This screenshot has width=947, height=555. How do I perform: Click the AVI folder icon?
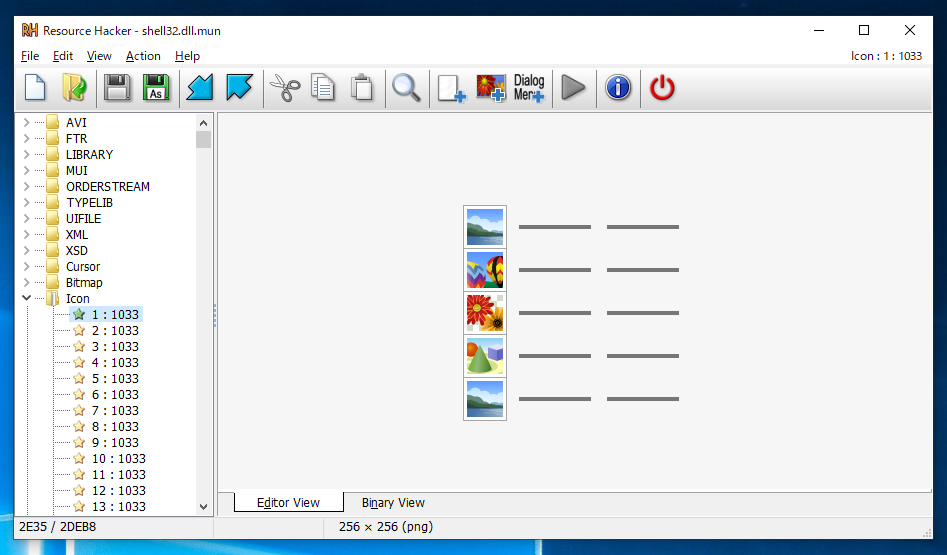tap(53, 122)
